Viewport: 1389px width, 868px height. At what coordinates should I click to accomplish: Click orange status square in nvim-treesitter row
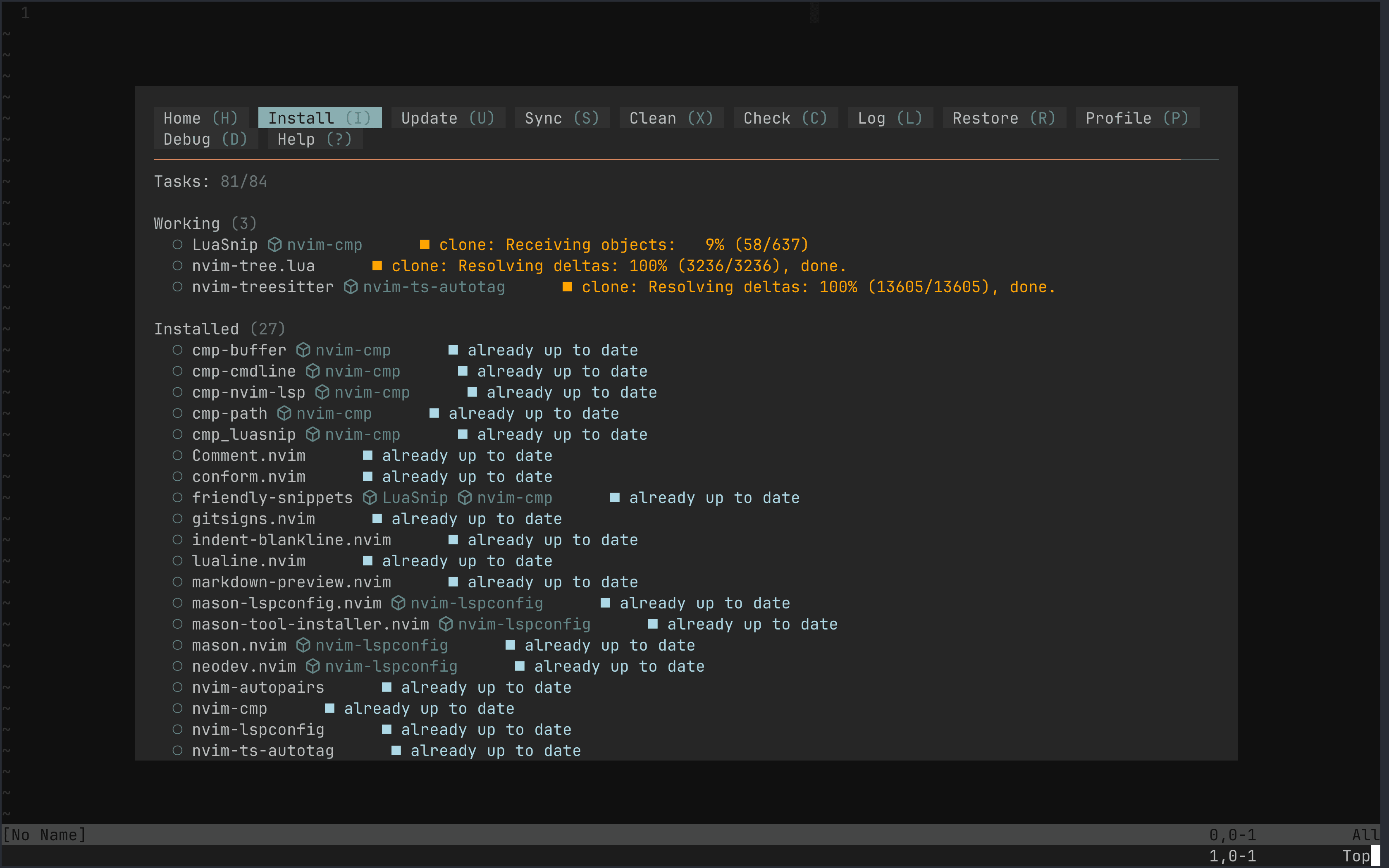point(567,287)
